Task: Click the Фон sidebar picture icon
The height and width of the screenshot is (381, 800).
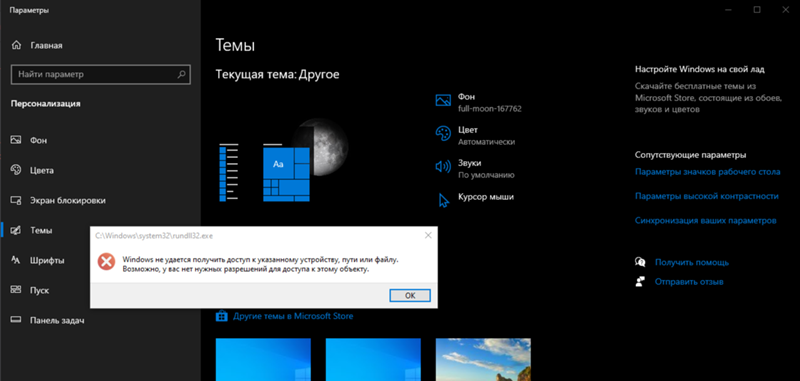Action: pyautogui.click(x=16, y=140)
